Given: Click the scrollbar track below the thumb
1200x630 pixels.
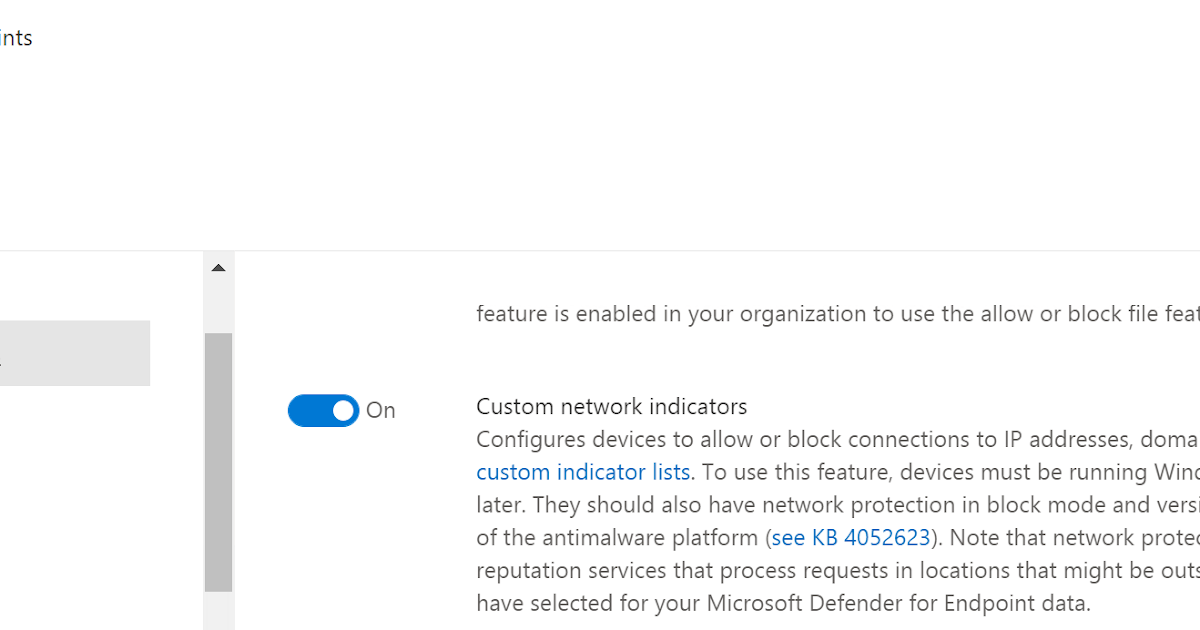Looking at the screenshot, I should point(217,610).
